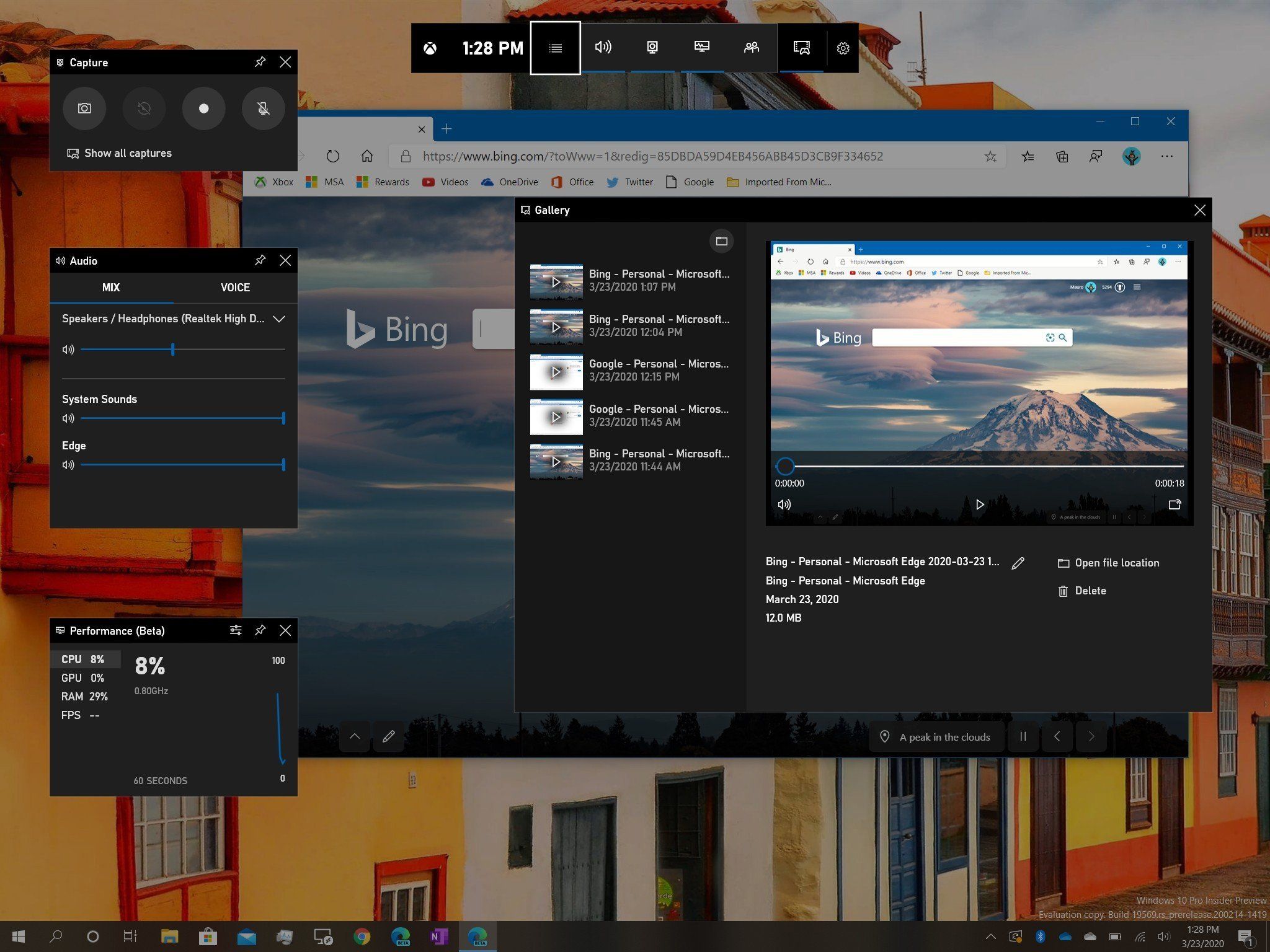1270x952 pixels.
Task: Expand Speakers / Headphones device dropdown
Action: point(279,319)
